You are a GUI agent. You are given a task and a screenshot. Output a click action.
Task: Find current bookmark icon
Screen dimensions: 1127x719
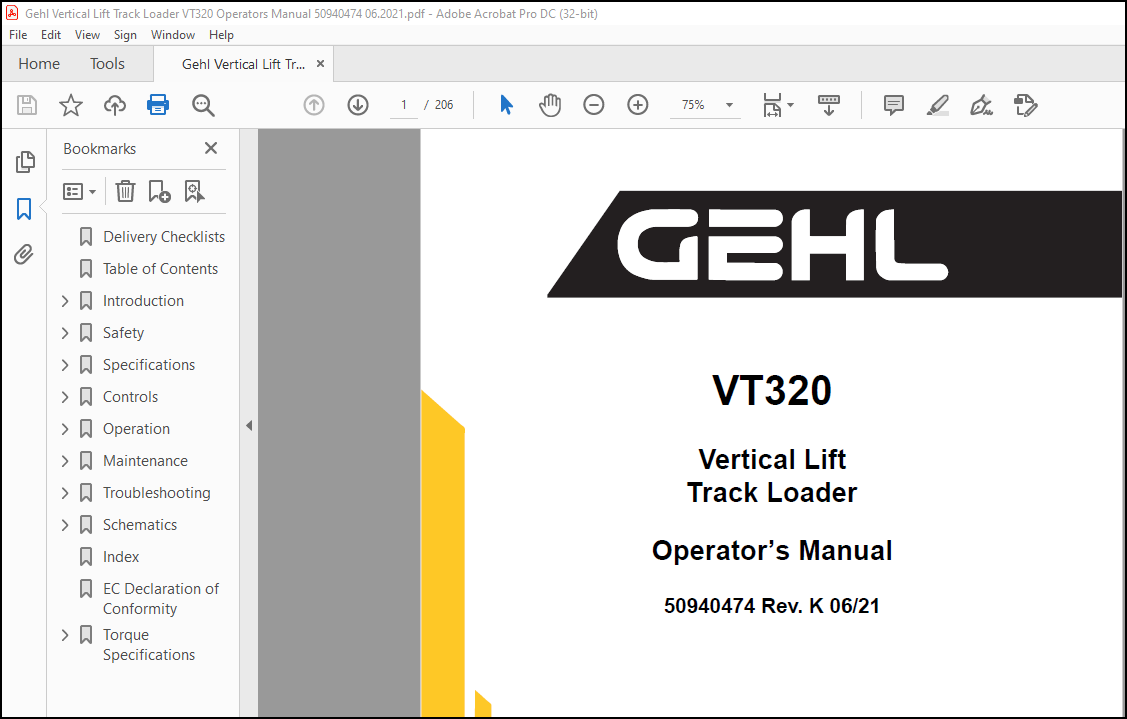[194, 191]
